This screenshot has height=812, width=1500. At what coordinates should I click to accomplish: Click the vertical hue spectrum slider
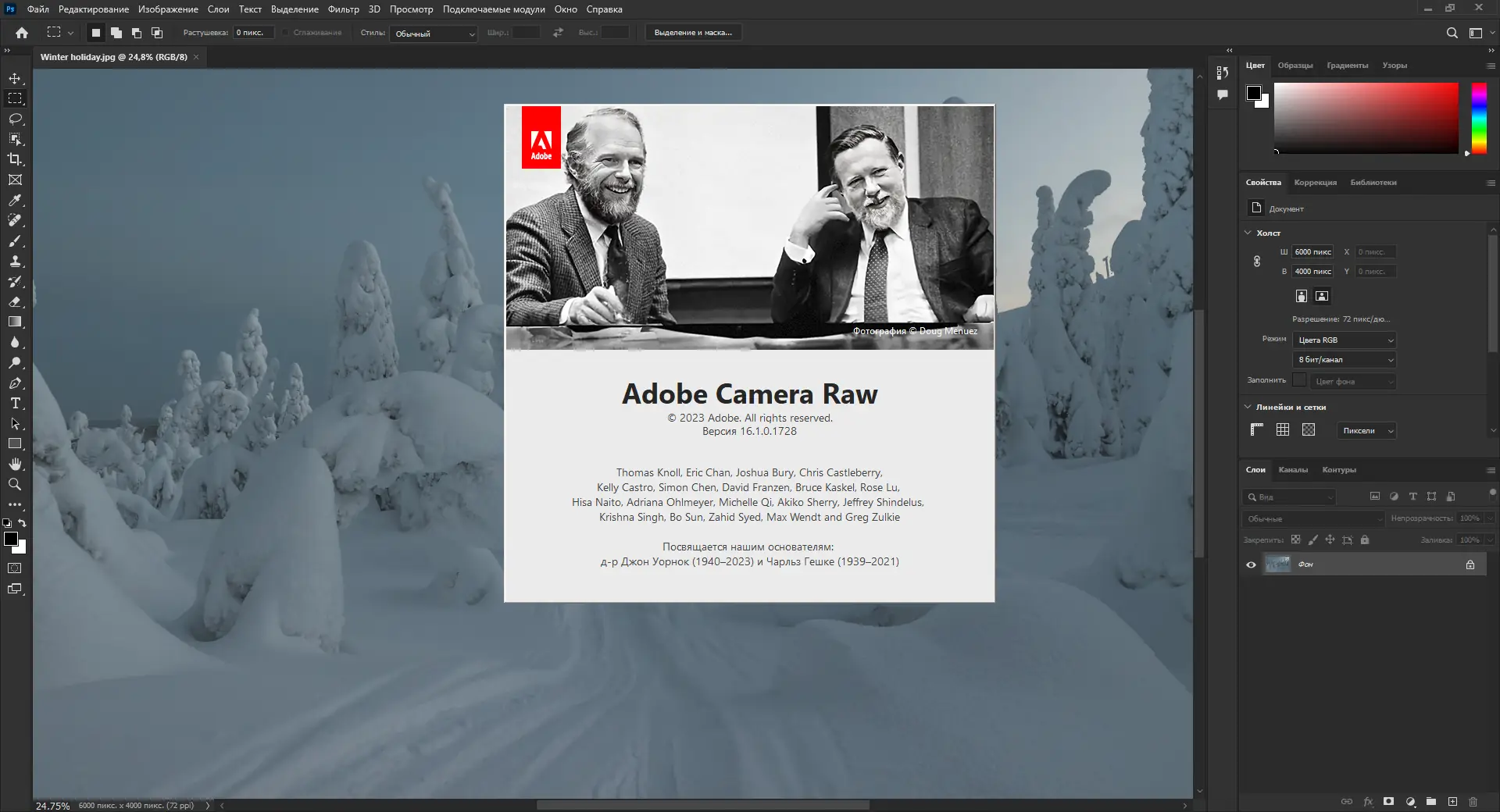click(x=1479, y=118)
